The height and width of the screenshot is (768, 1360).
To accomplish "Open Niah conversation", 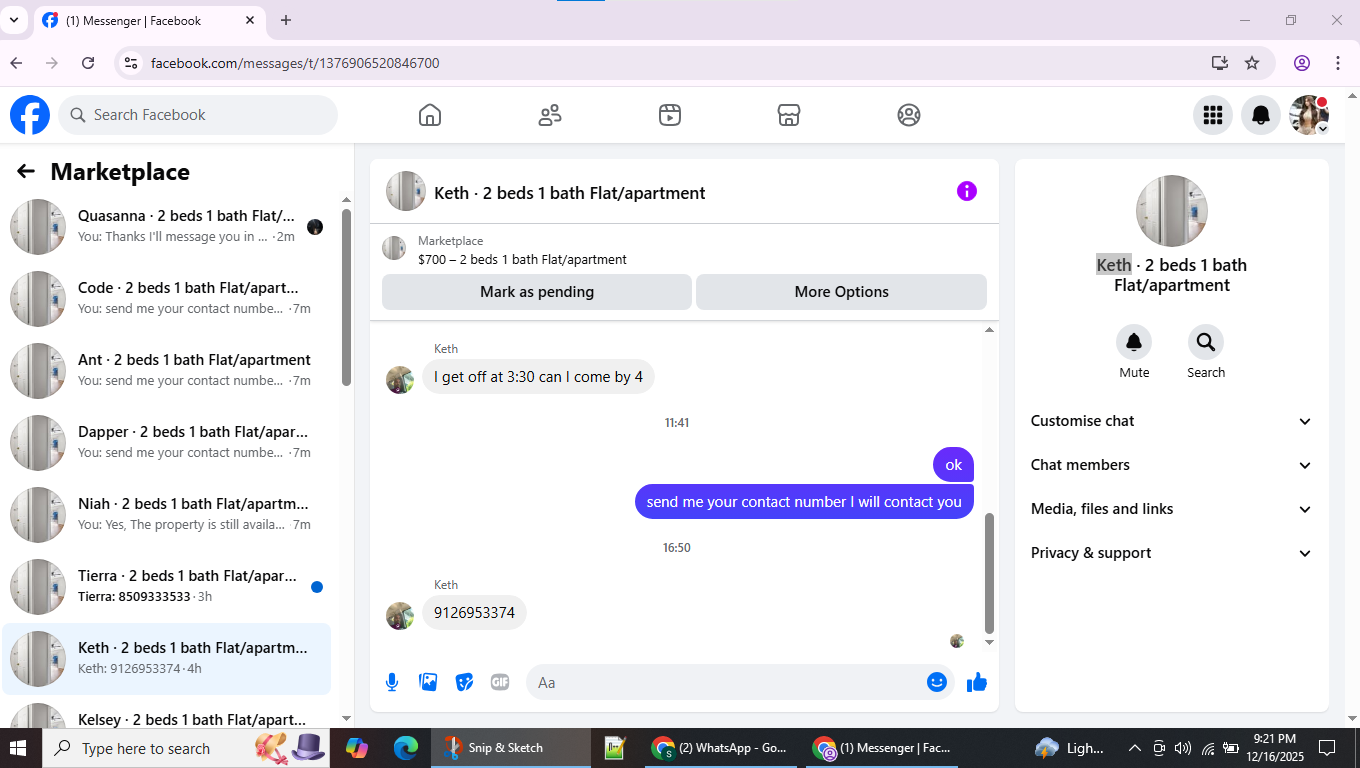I will tap(167, 515).
